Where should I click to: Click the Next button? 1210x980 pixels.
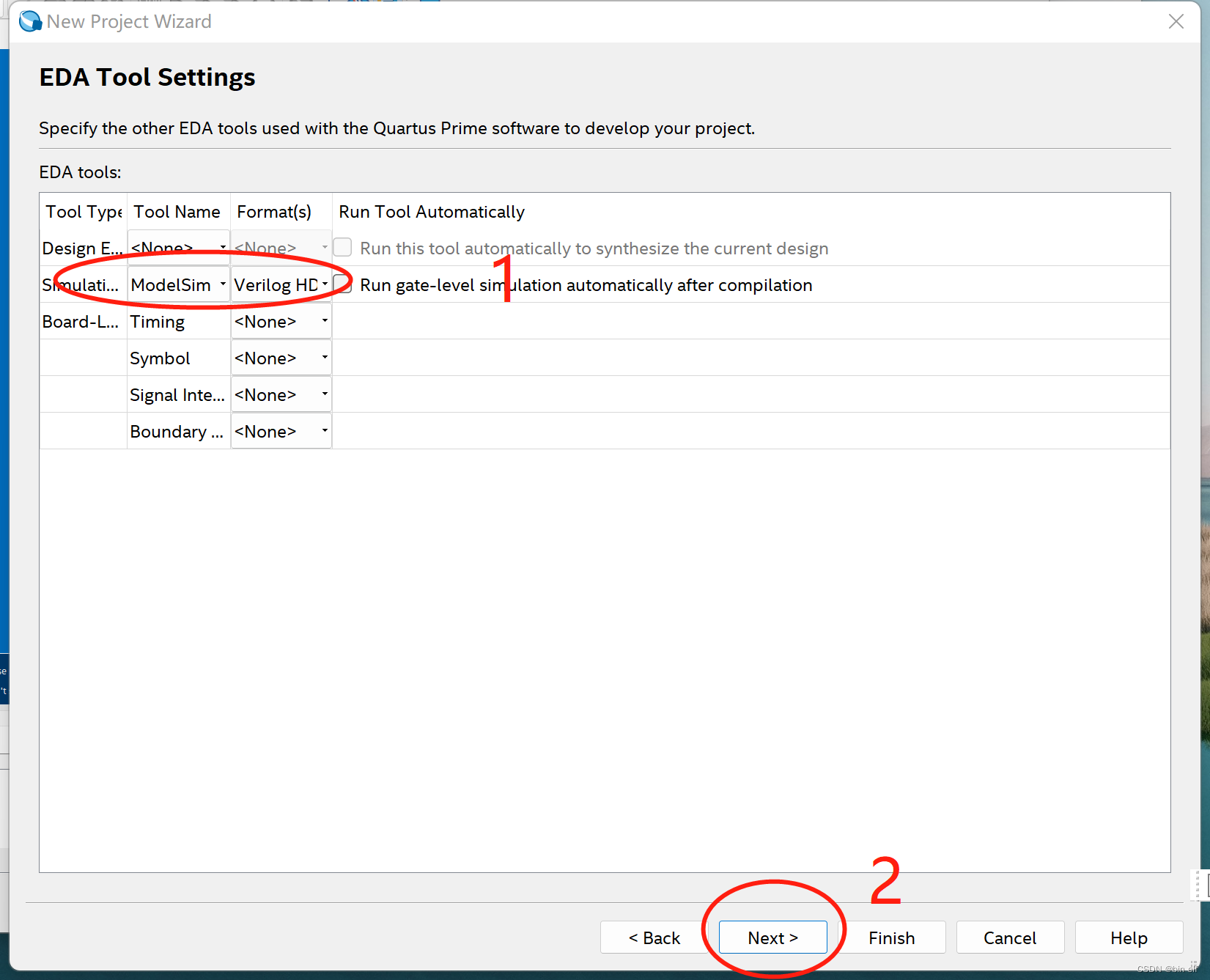pos(772,937)
